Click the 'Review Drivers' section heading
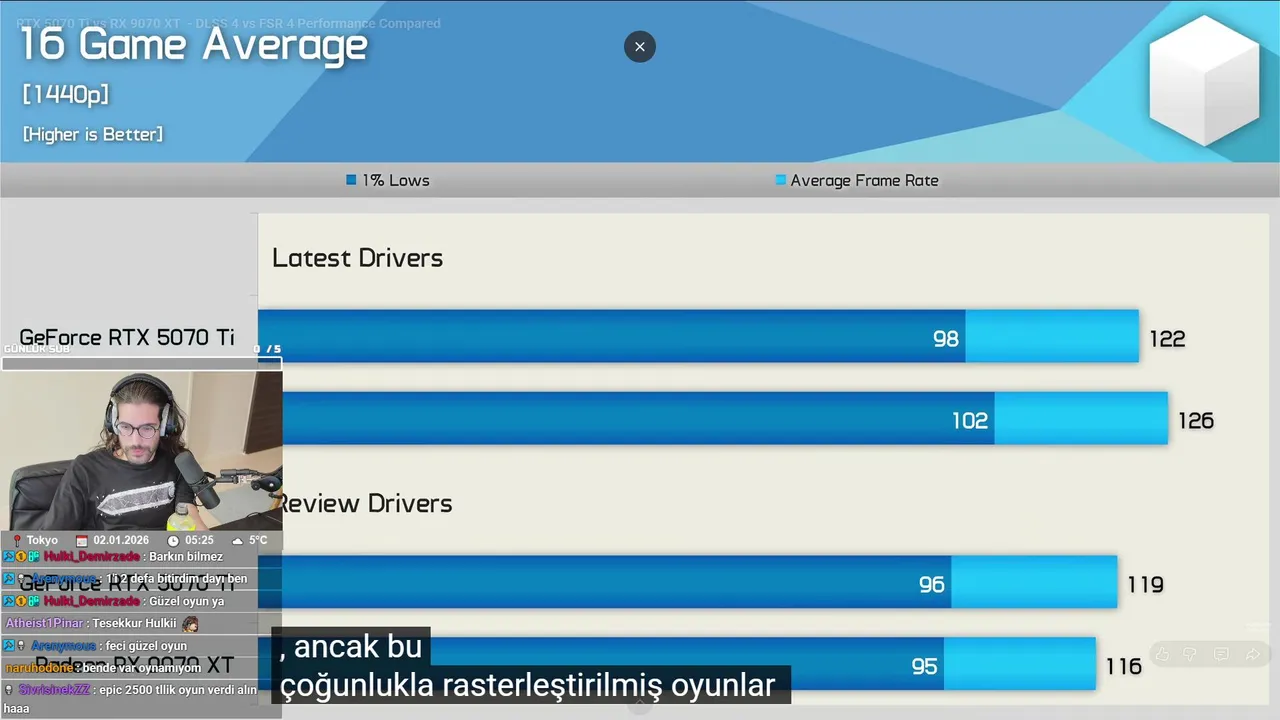This screenshot has width=1280, height=720. pyautogui.click(x=364, y=503)
